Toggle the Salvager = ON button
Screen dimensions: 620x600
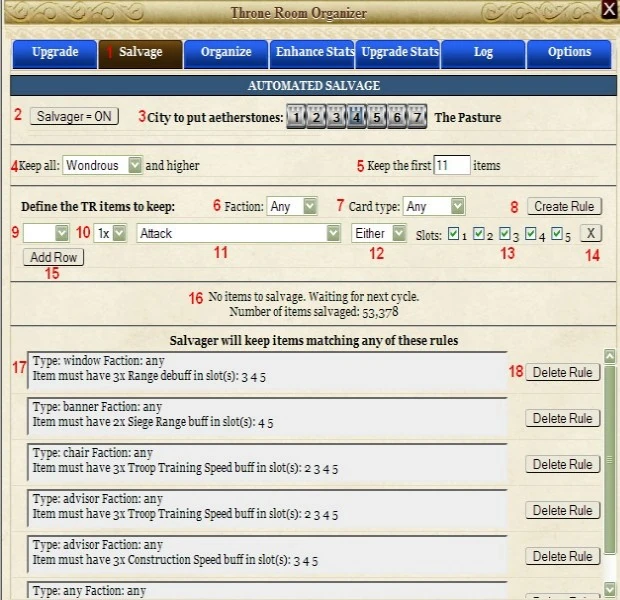pyautogui.click(x=74, y=116)
